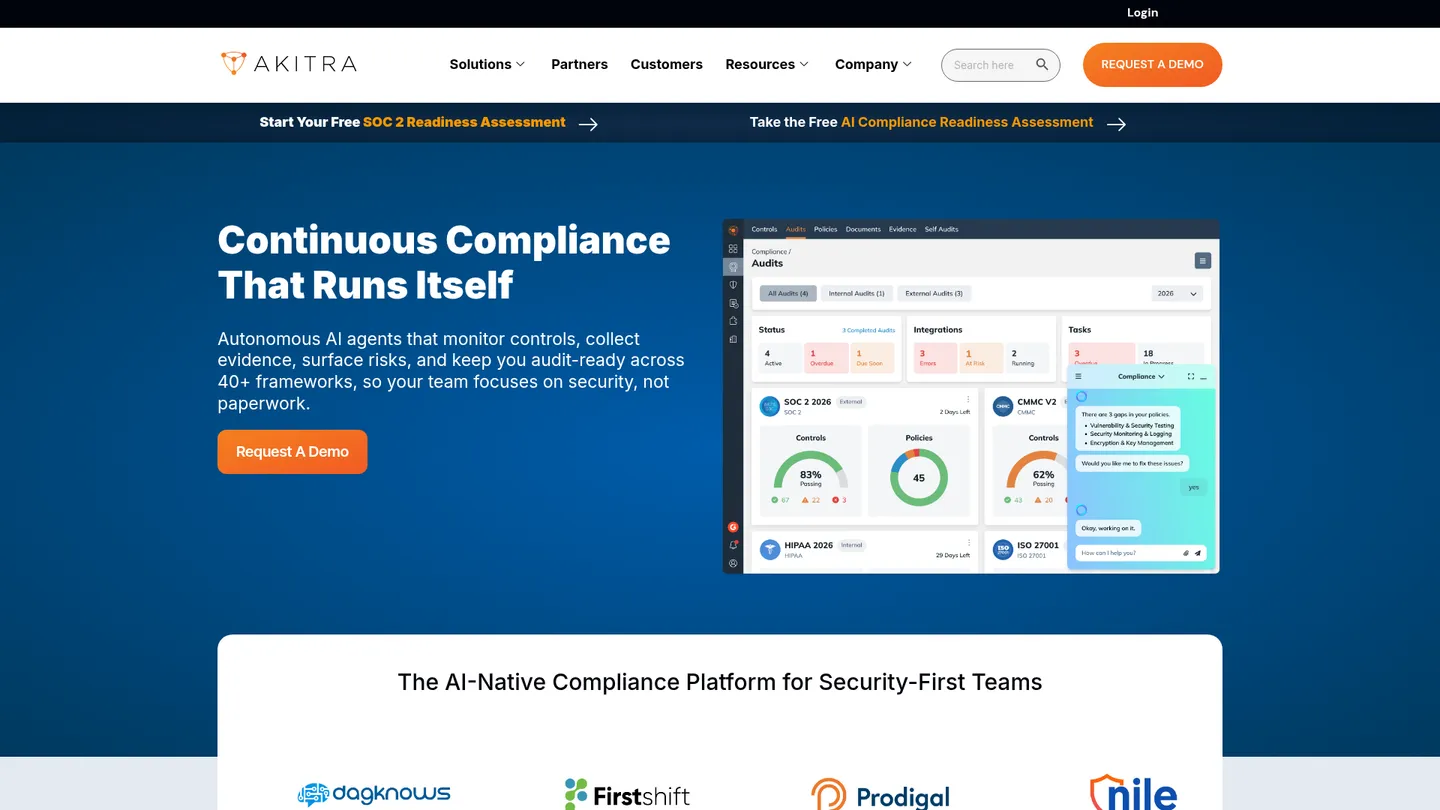Click the 3 Completed Audits link in the Status card
This screenshot has height=810, width=1440.
click(868, 330)
